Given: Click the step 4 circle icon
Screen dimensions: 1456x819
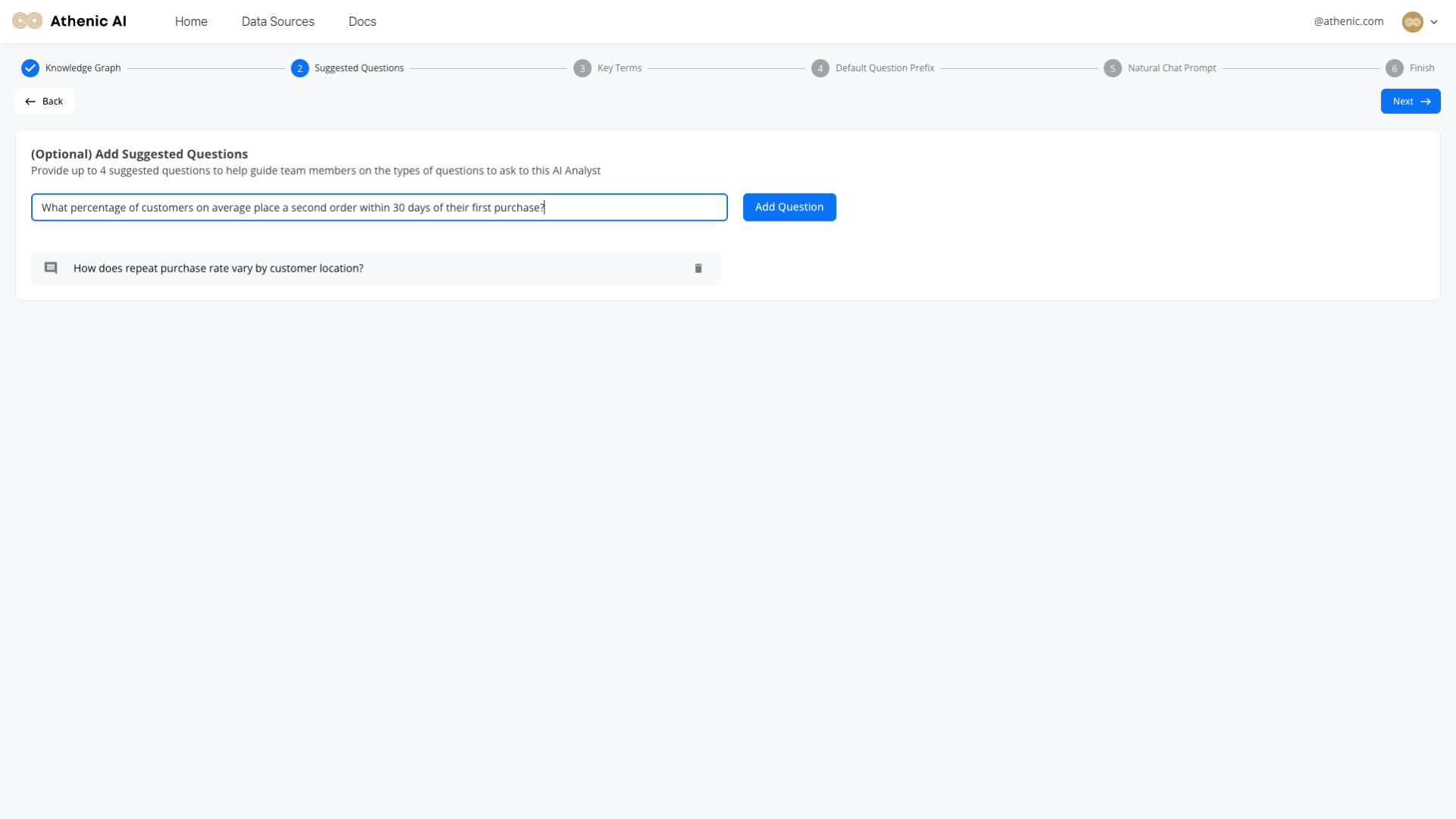Looking at the screenshot, I should pyautogui.click(x=820, y=68).
